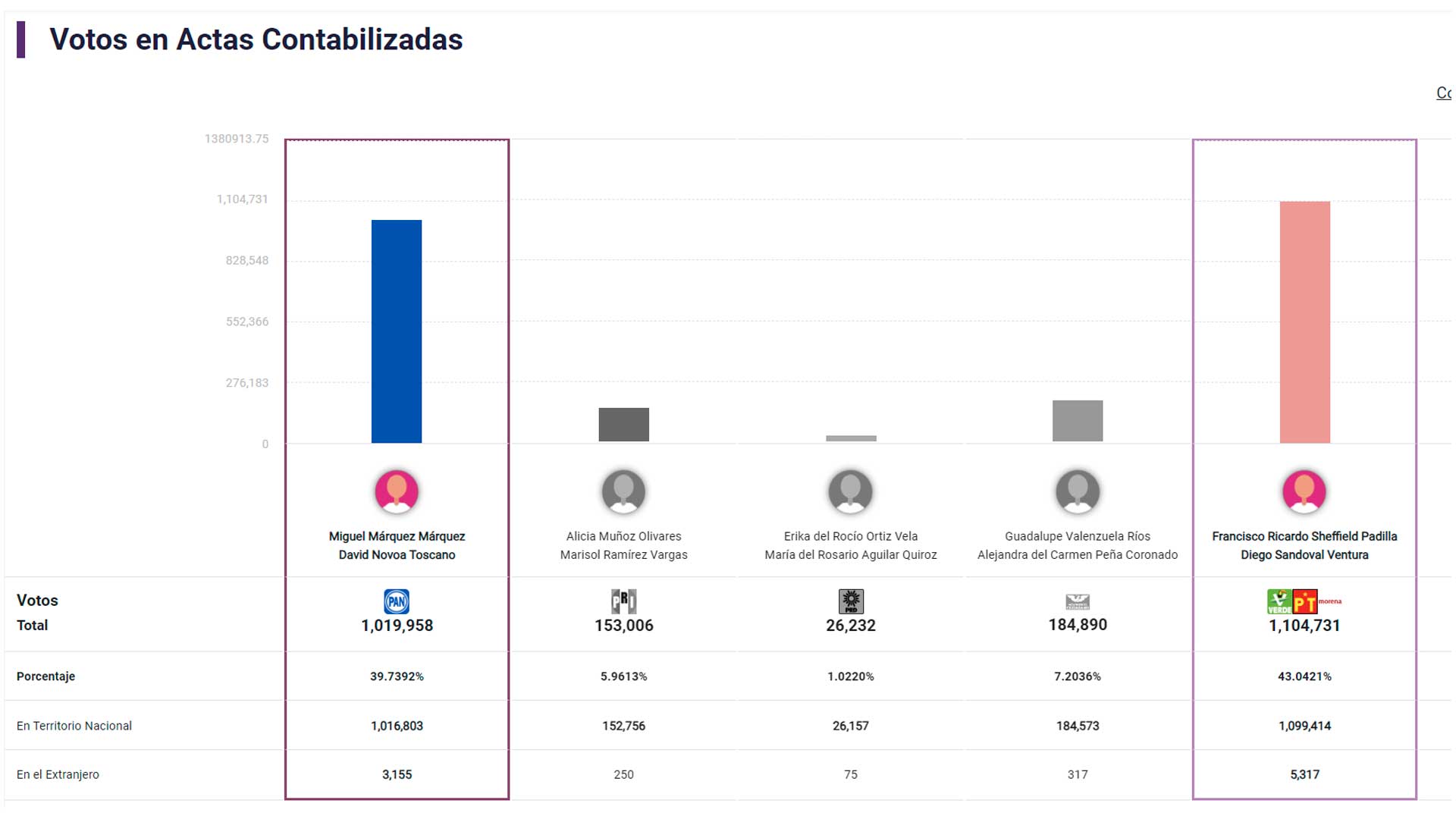Image resolution: width=1456 pixels, height=819 pixels.
Task: Click the blue PAN vote bar
Action: [x=397, y=331]
